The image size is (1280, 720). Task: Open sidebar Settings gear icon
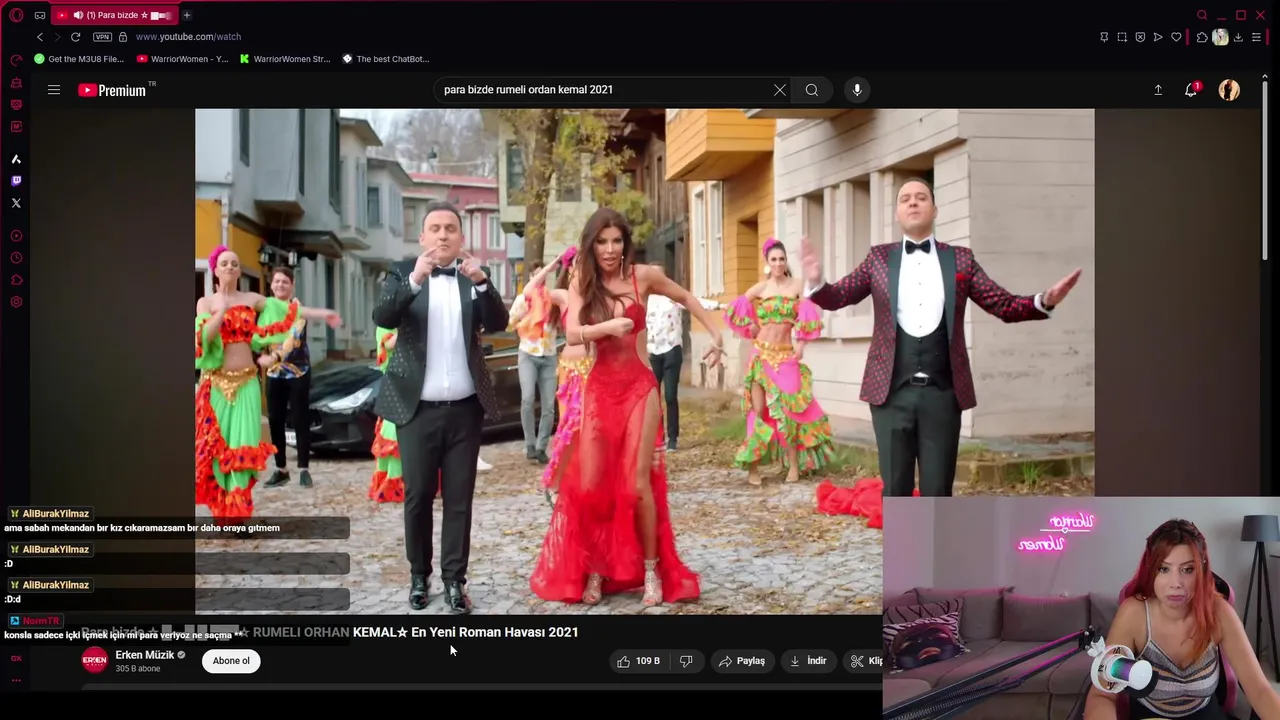(x=16, y=302)
